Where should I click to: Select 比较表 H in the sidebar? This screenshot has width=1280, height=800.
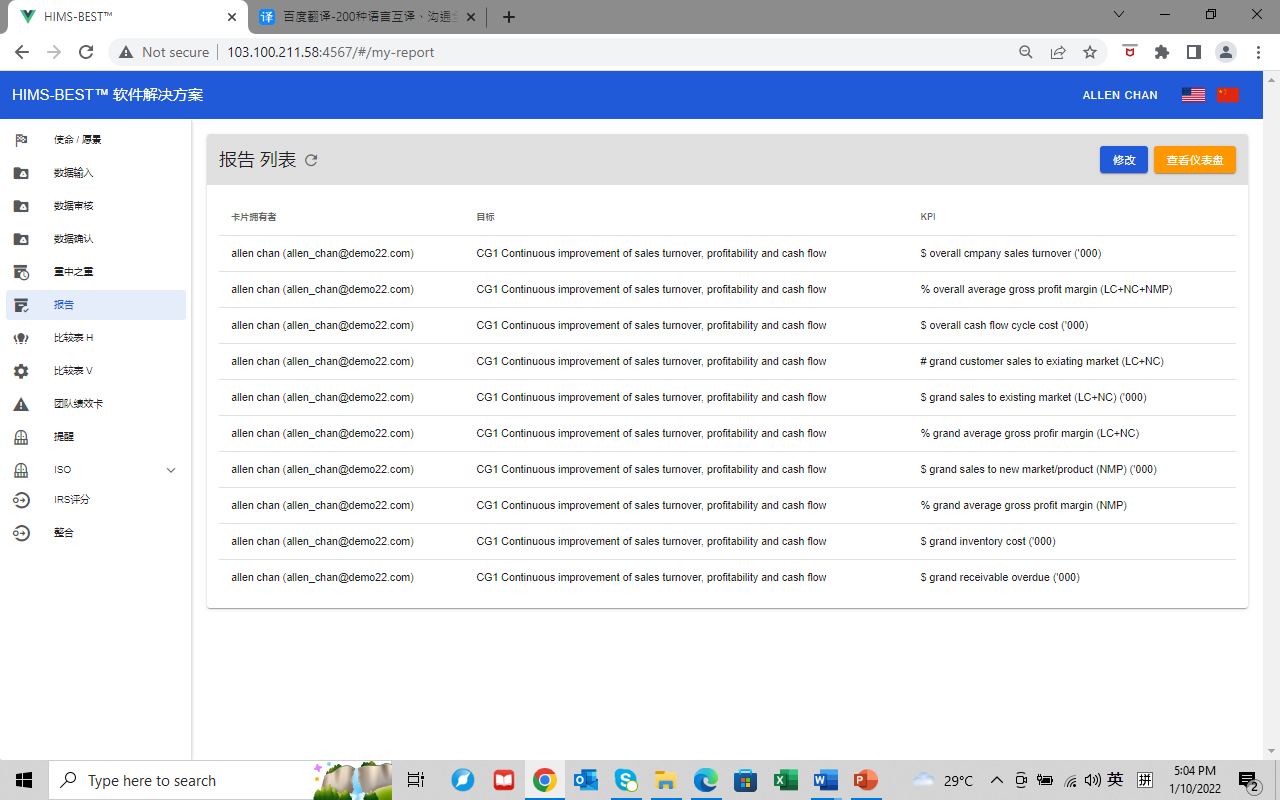click(74, 338)
